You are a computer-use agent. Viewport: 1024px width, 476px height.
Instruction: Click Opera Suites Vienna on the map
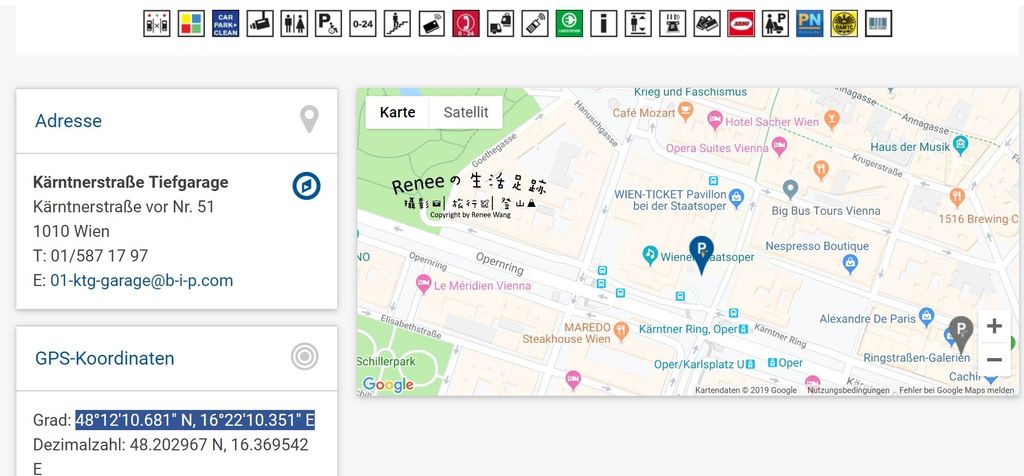726,148
